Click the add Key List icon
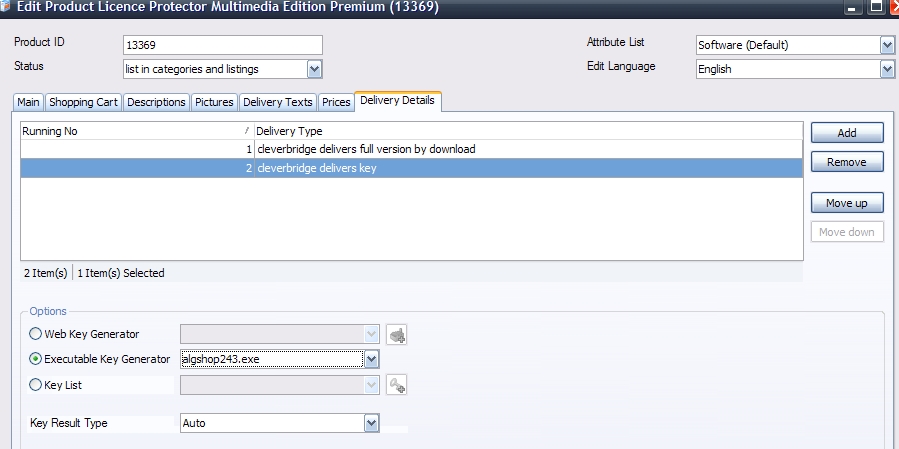This screenshot has width=899, height=449. (397, 385)
